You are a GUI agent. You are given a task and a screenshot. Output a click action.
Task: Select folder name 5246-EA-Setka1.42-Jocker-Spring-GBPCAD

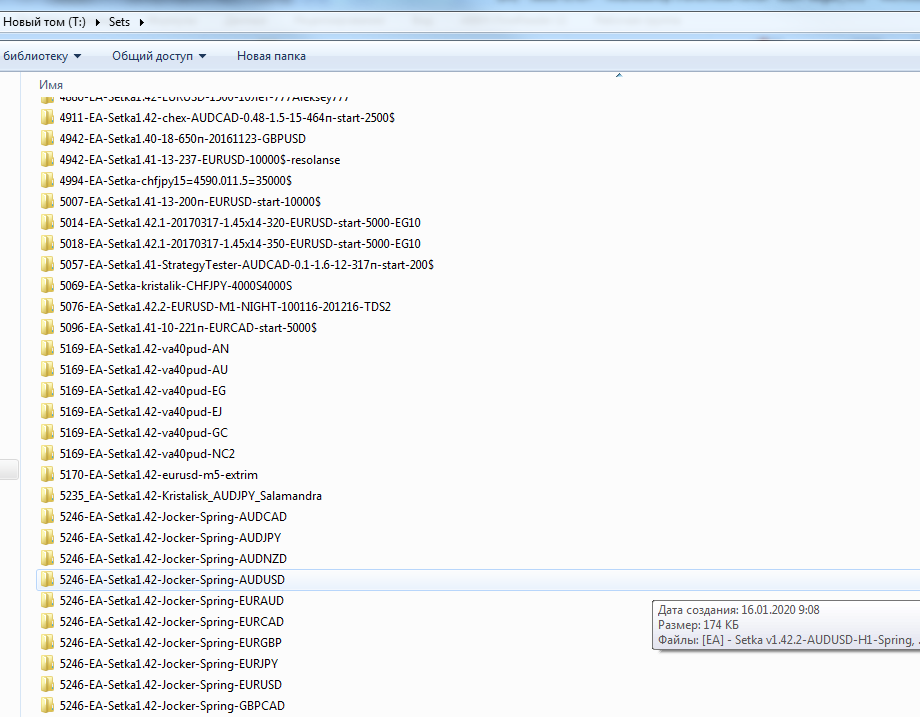172,706
